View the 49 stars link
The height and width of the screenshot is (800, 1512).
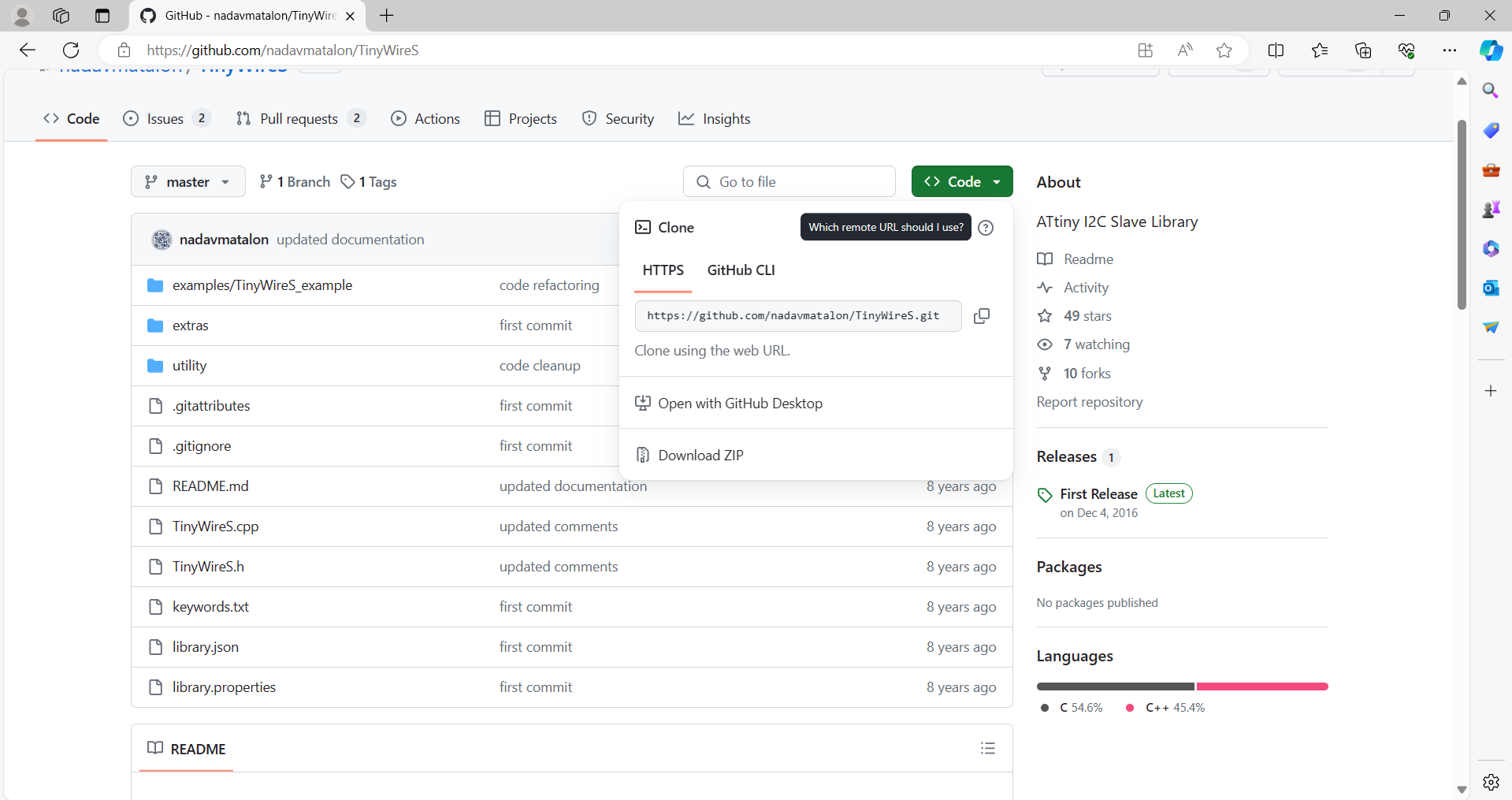(x=1075, y=316)
